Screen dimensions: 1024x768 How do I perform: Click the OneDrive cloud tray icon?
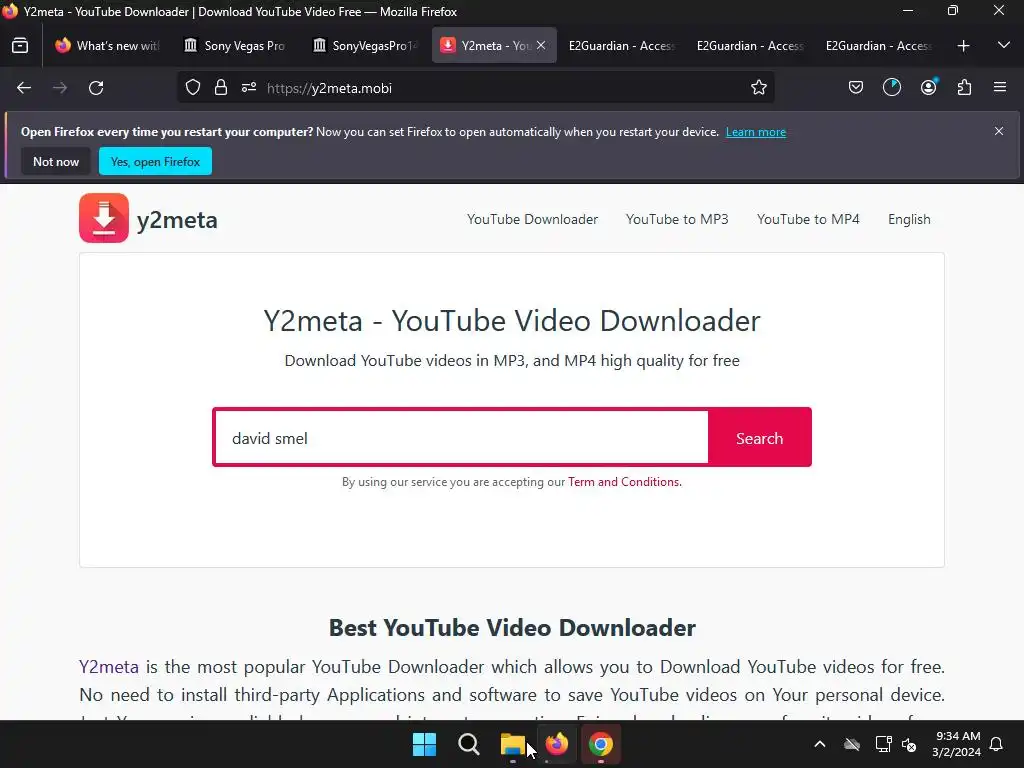point(852,744)
